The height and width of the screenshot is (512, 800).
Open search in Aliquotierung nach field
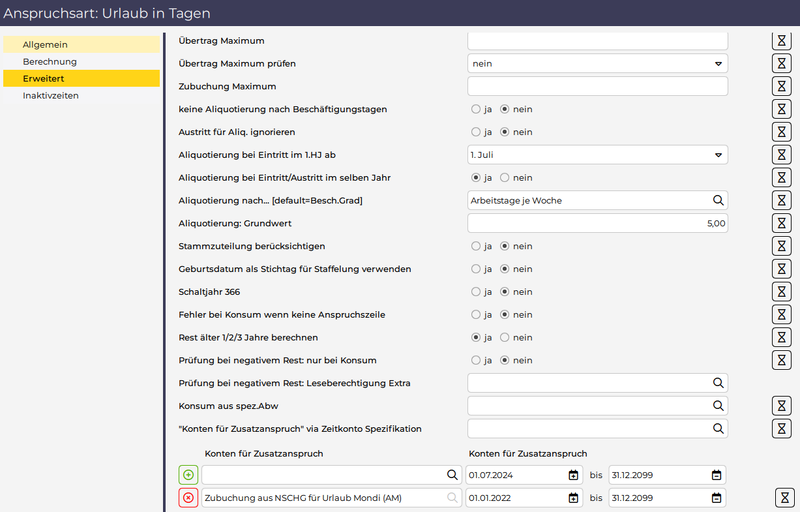click(x=717, y=200)
